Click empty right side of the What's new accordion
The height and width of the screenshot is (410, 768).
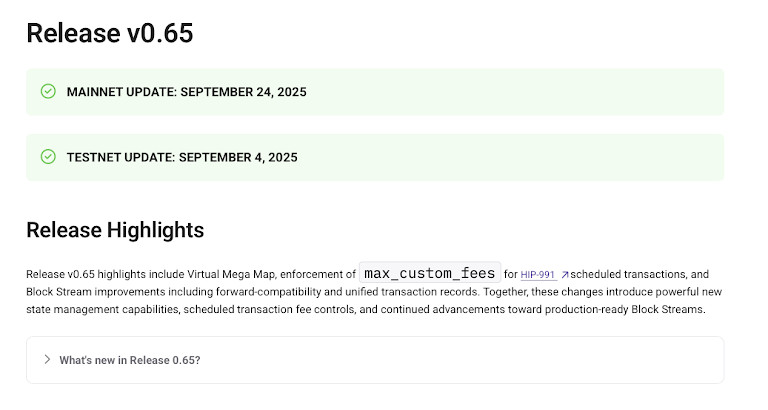[550, 360]
